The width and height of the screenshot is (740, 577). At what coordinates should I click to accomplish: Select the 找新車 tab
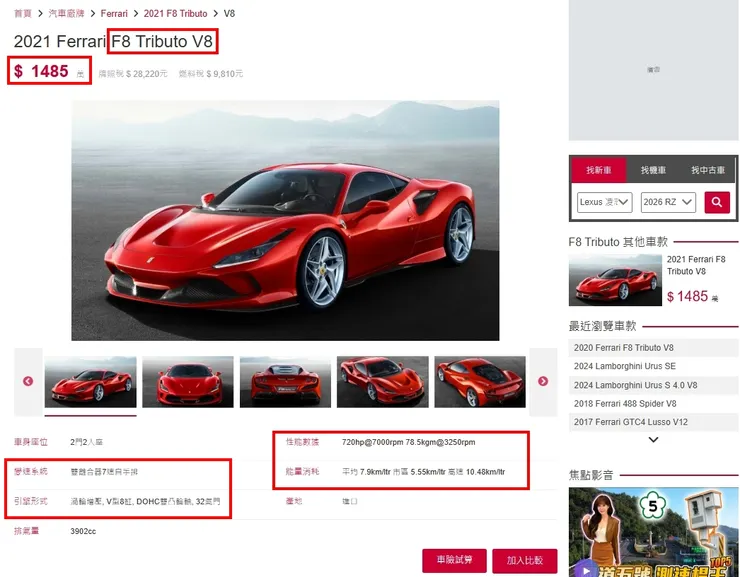[x=598, y=170]
